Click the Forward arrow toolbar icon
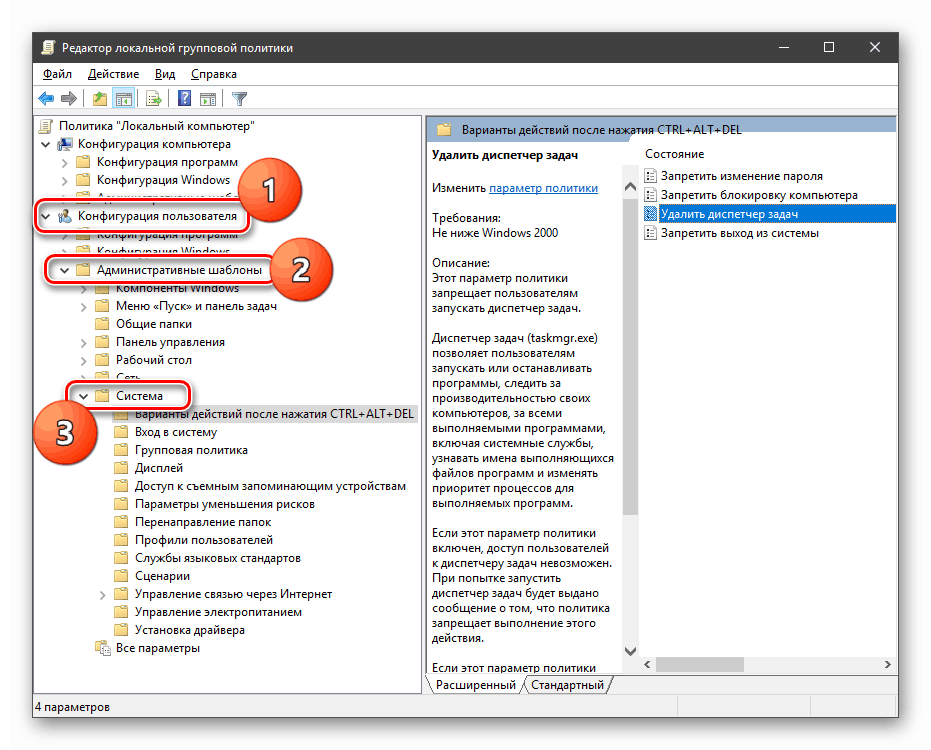 click(x=69, y=99)
